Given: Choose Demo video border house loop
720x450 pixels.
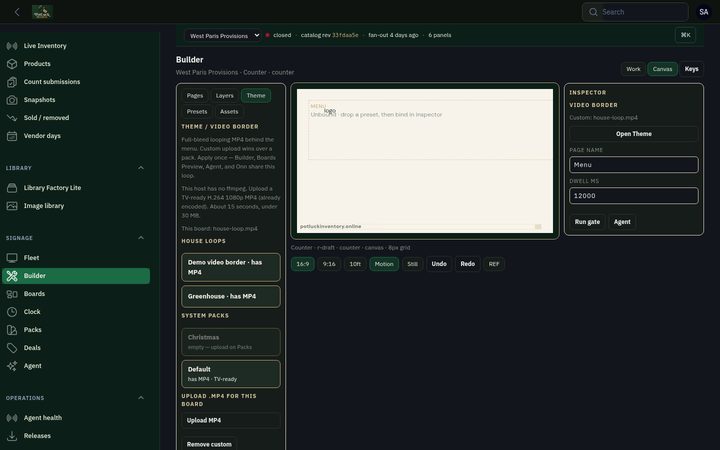Looking at the screenshot, I should point(231,267).
